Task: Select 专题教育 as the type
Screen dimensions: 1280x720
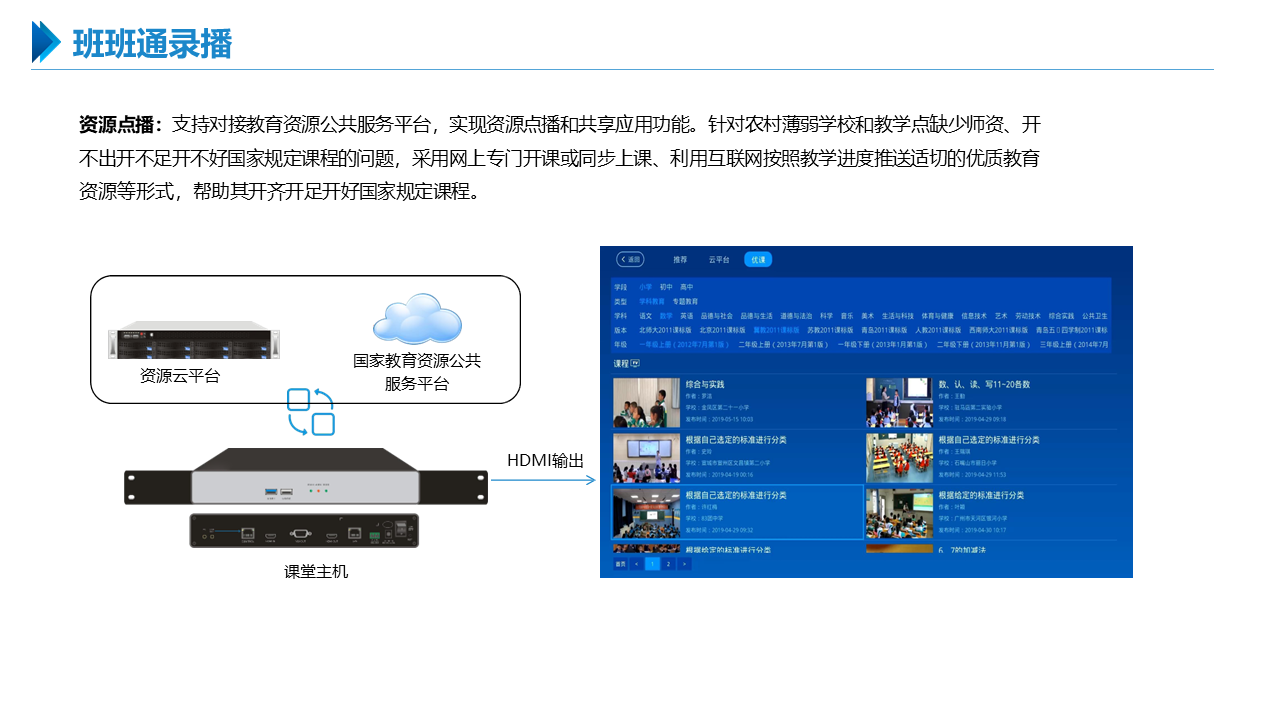Action: pyautogui.click(x=685, y=301)
